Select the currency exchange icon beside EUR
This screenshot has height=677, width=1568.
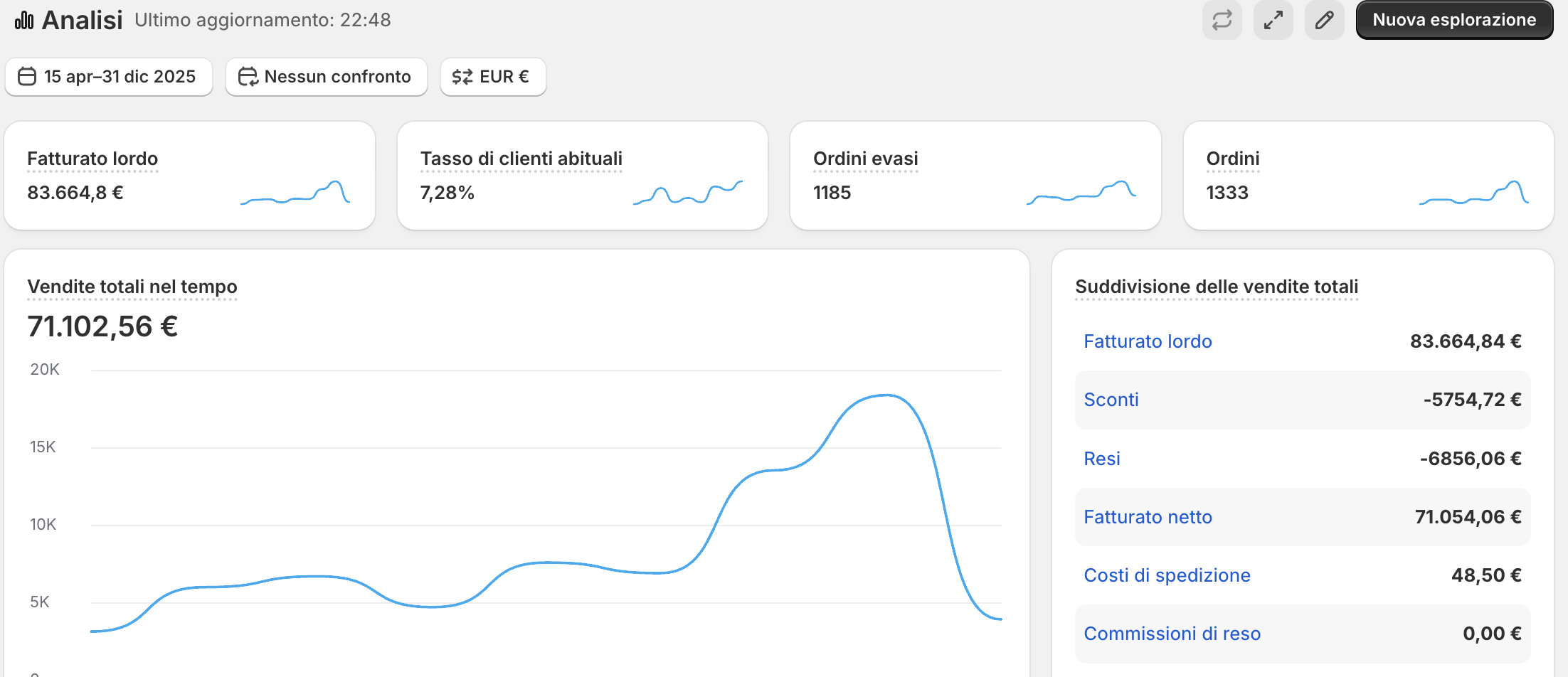(463, 76)
